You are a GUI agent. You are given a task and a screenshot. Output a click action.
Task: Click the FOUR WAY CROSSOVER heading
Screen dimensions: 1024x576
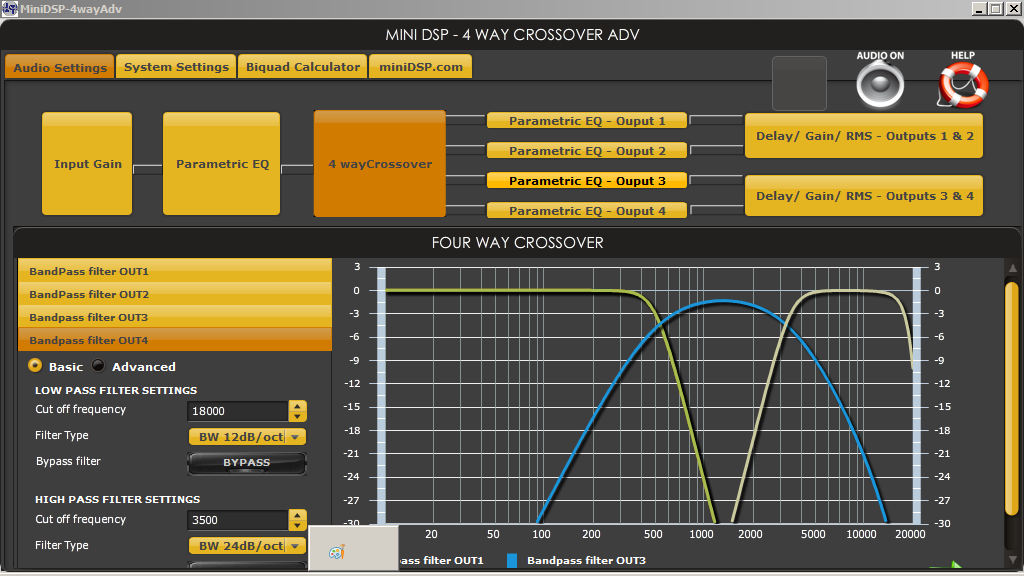tap(517, 243)
